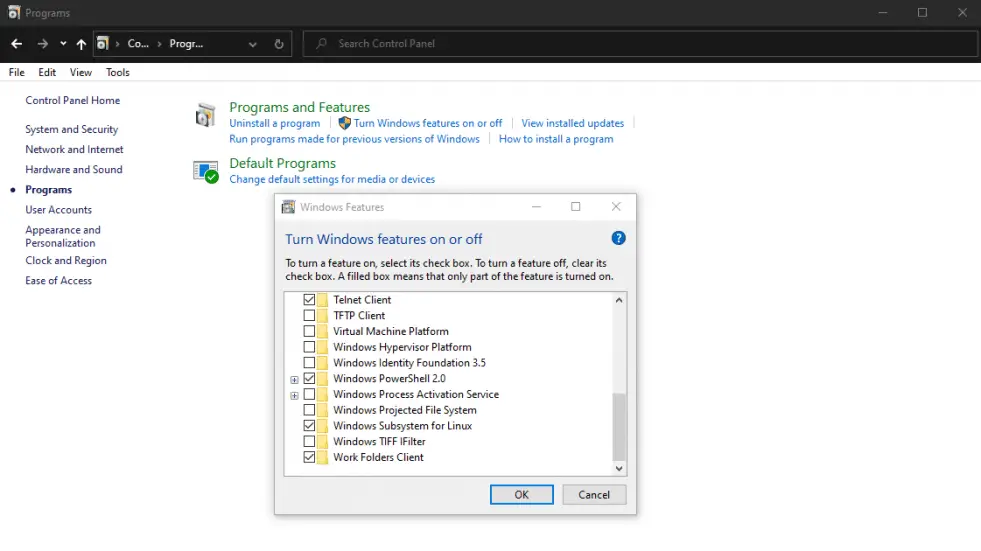The width and height of the screenshot is (981, 551).
Task: Click the Control Panel icon in the address bar
Action: (103, 43)
